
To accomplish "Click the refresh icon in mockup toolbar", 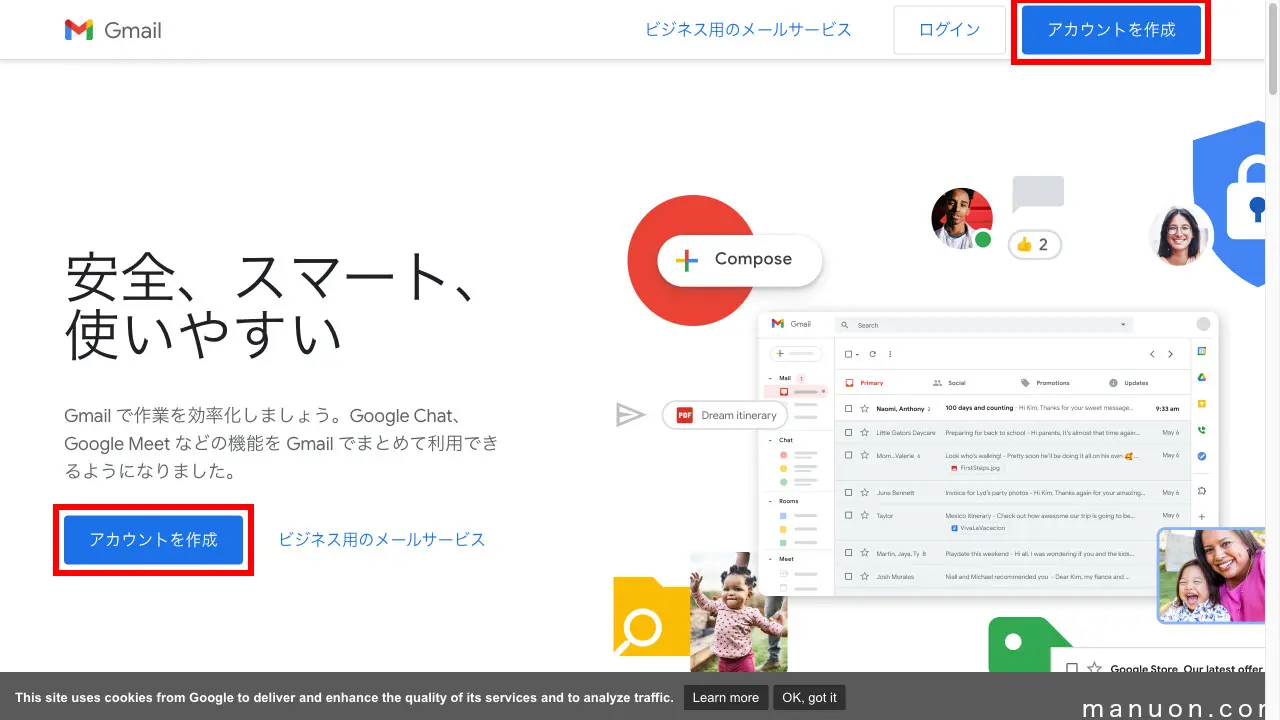I will coord(872,354).
